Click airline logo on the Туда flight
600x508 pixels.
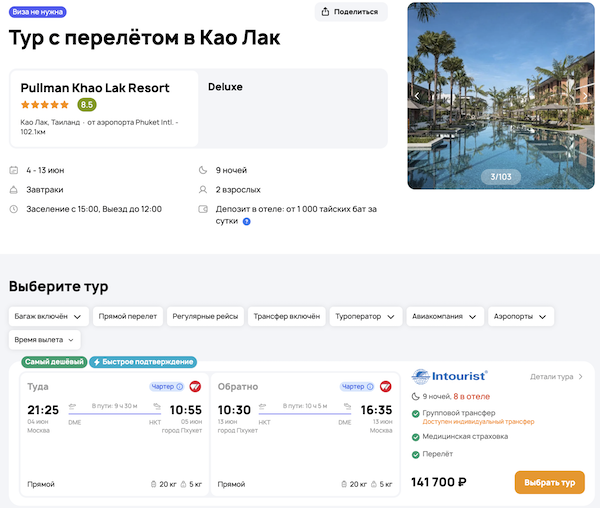point(197,386)
